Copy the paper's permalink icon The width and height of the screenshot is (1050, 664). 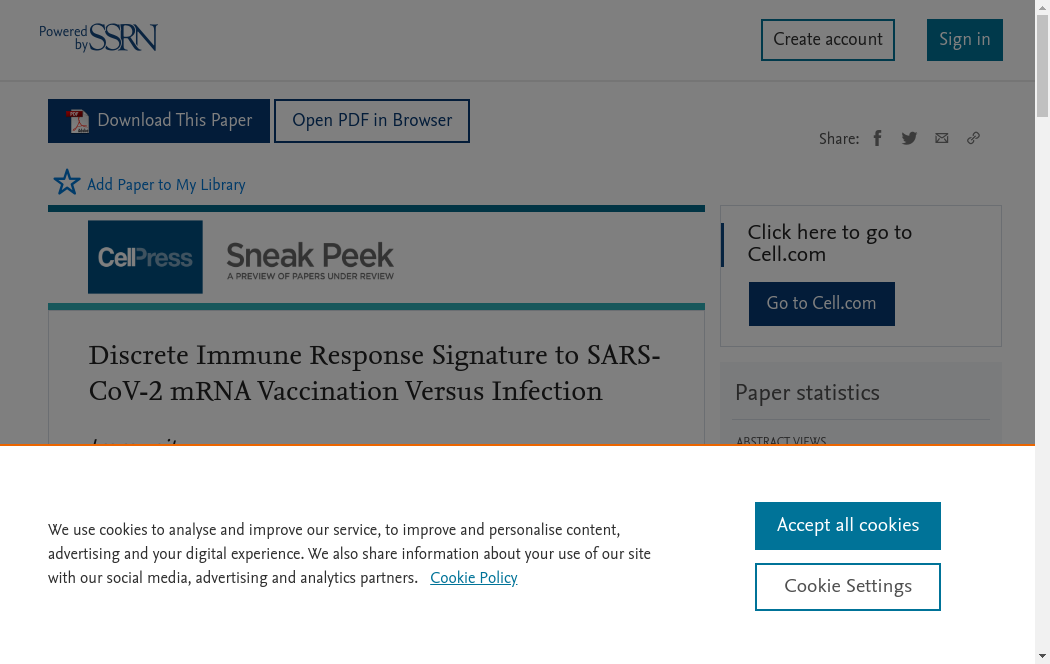(x=973, y=138)
